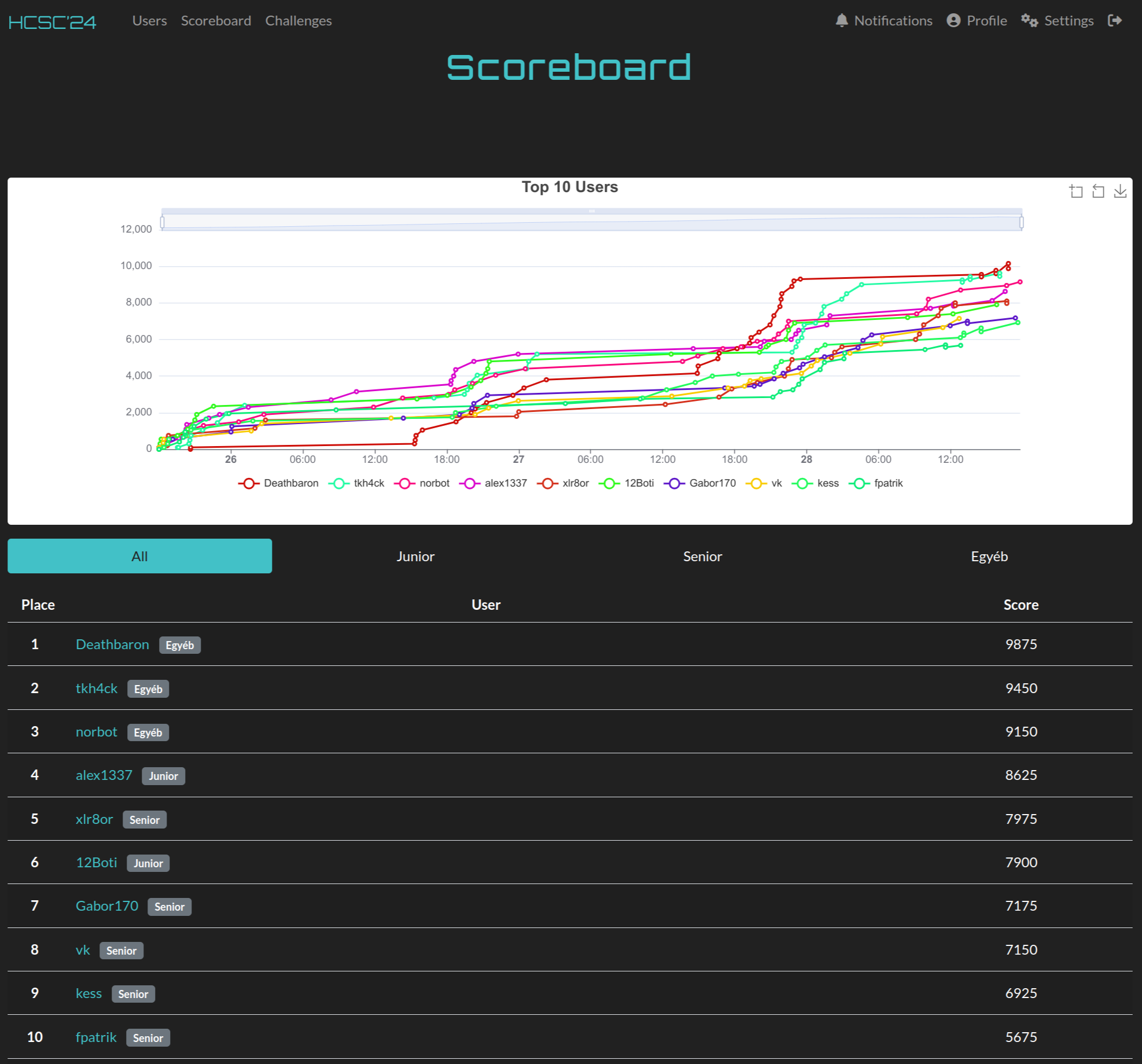Toggle 12Boti series in chart legend
Viewport: 1142px width, 1064px height.
tap(627, 483)
